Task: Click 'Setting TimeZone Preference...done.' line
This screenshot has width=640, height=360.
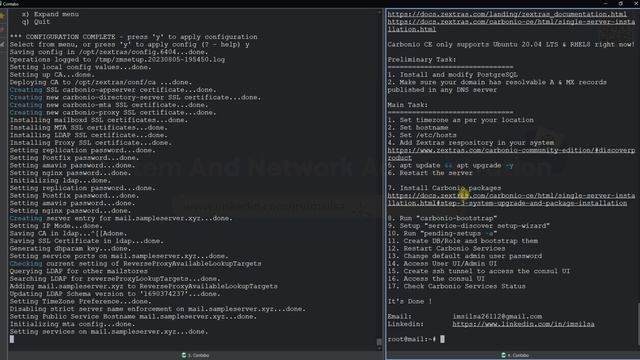Action: (x=81, y=301)
